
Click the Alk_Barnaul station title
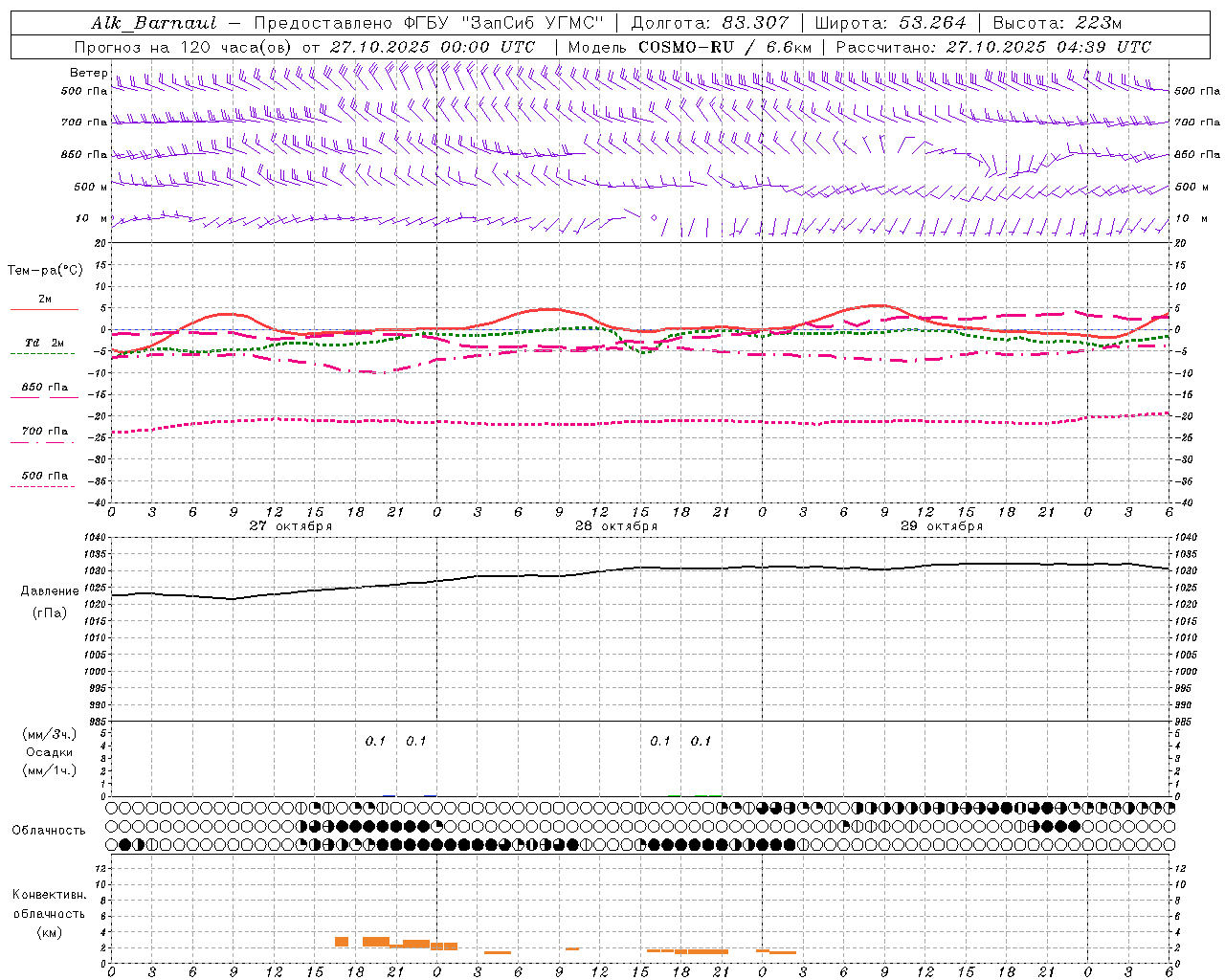(x=154, y=23)
